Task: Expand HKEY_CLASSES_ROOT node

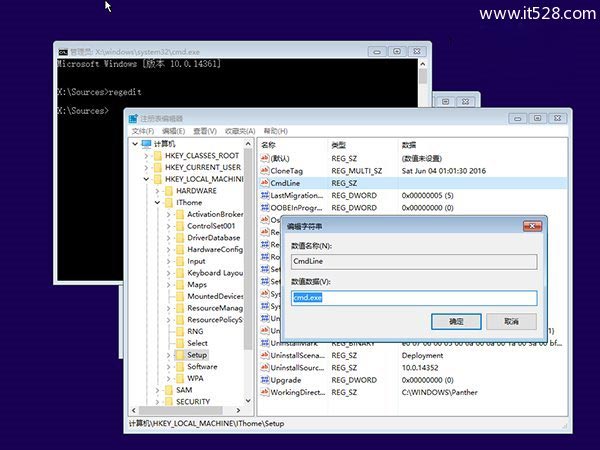Action: click(x=146, y=156)
